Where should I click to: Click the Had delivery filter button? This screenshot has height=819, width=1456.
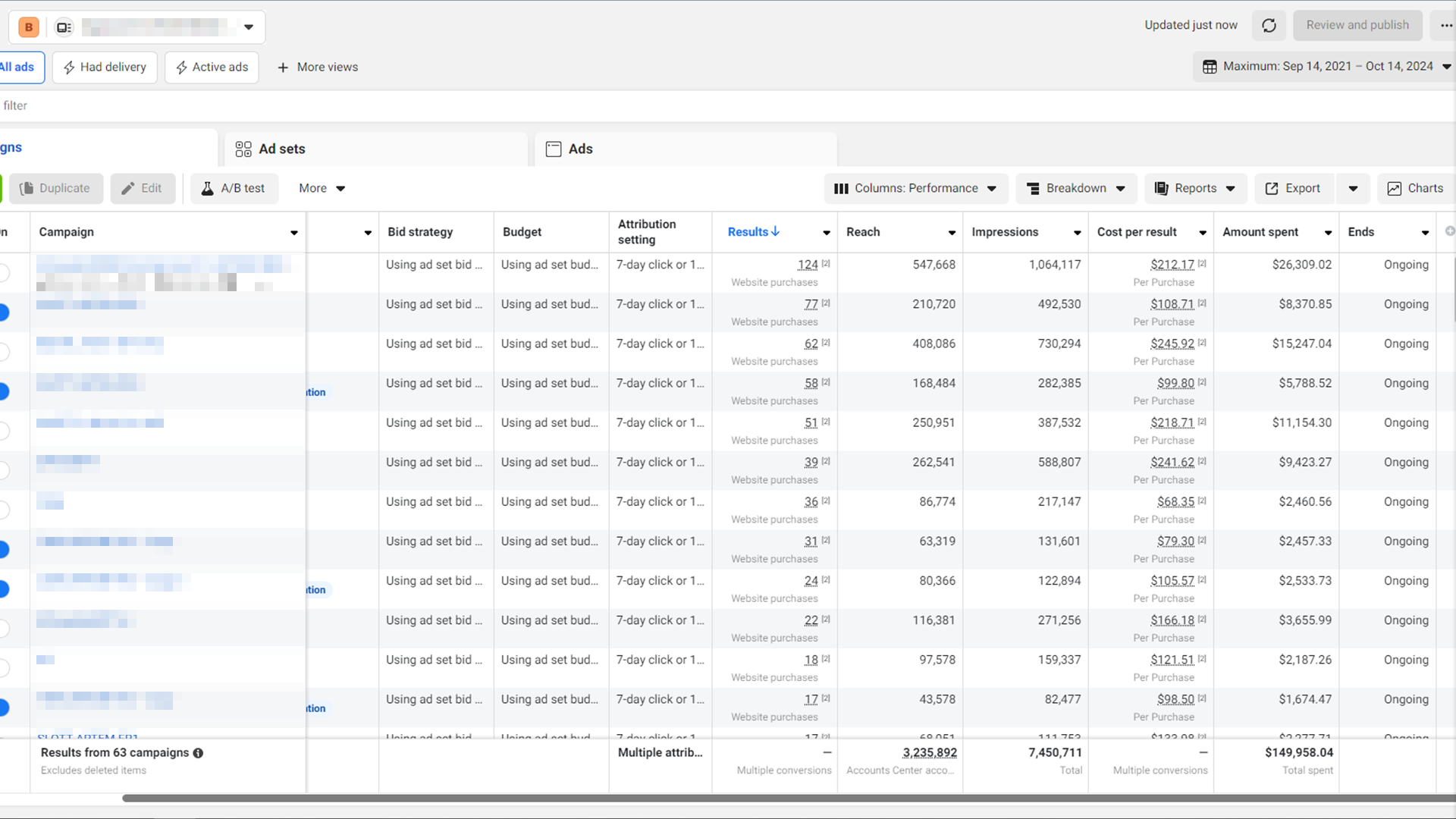[x=105, y=67]
